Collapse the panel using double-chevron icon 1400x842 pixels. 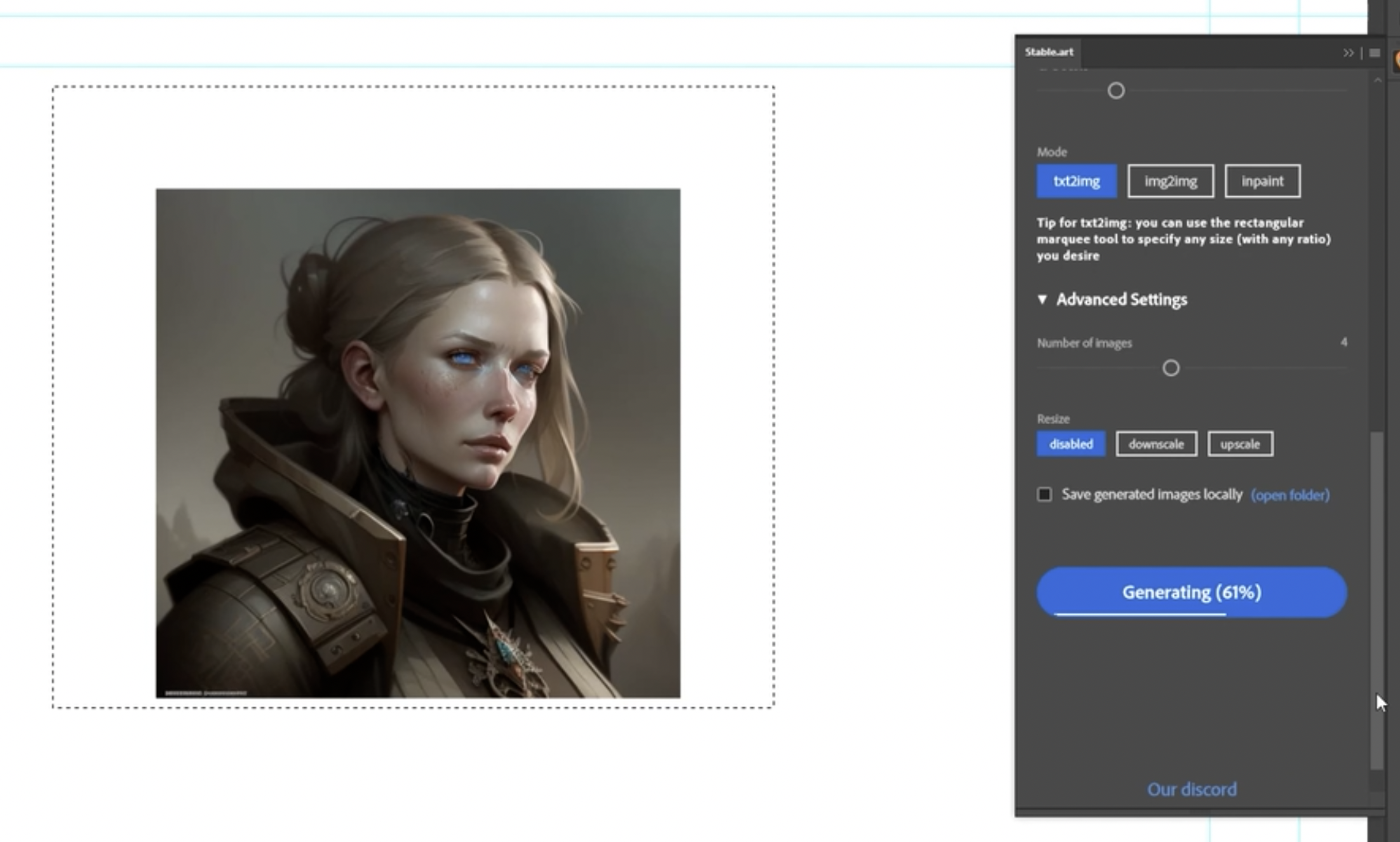1348,53
